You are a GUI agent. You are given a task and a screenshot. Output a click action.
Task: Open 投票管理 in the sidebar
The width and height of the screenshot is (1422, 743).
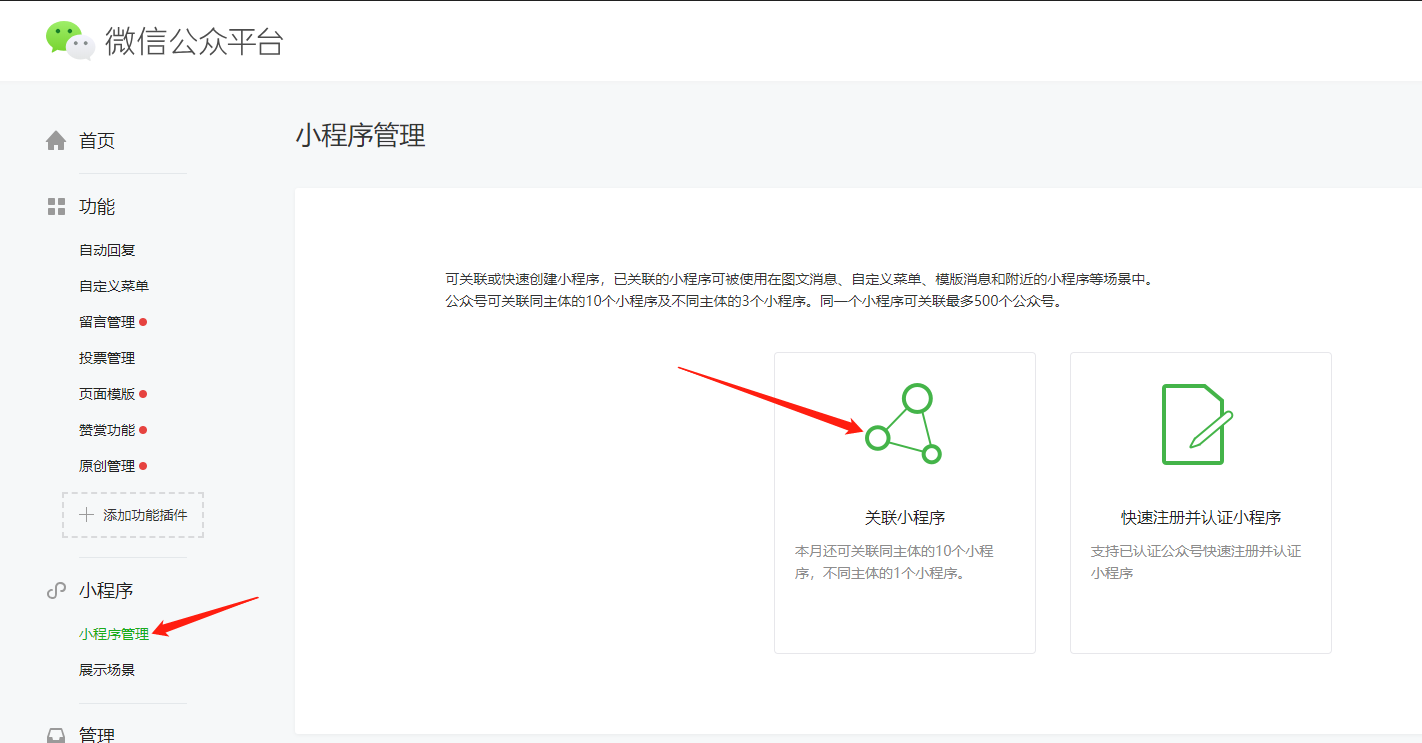click(107, 358)
